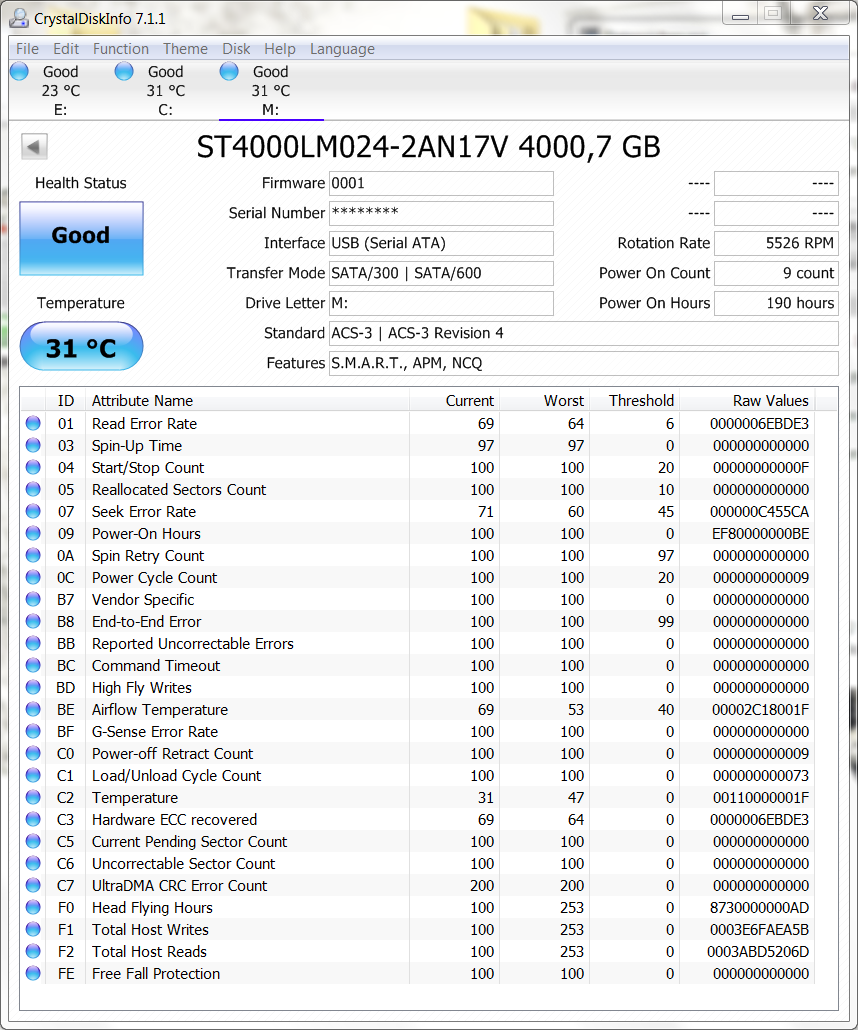
Task: Click the Threshold column header
Action: [634, 401]
